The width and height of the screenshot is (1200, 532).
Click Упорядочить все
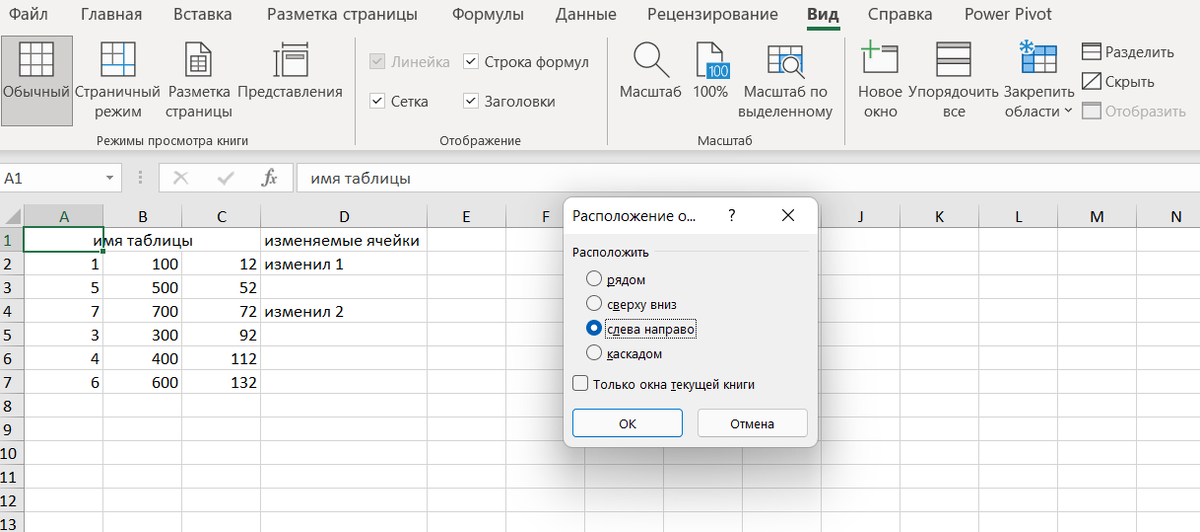(953, 80)
